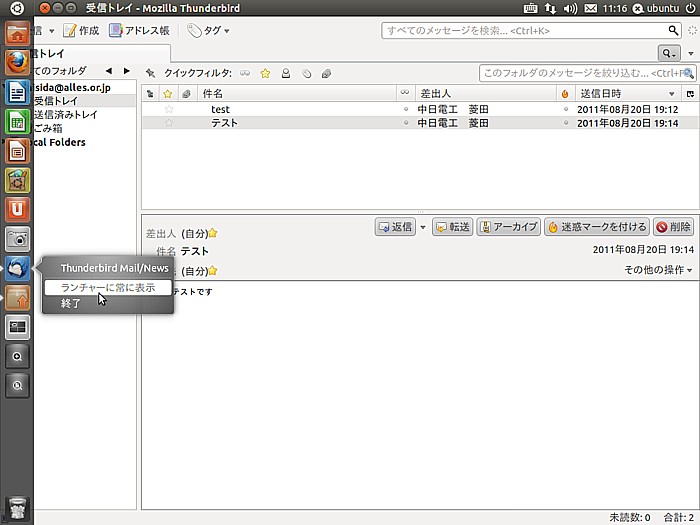700x525 pixels.
Task: Go to next folder view arrow
Action: click(x=127, y=71)
